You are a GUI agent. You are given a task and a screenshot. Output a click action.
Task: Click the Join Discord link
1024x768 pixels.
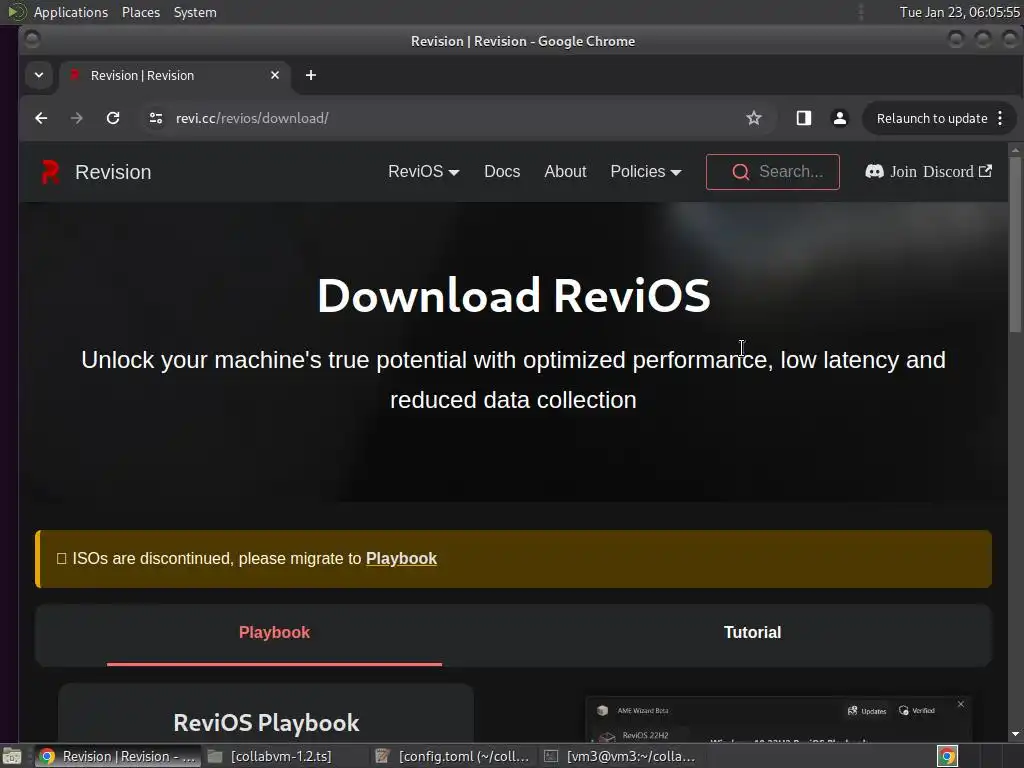pos(928,171)
